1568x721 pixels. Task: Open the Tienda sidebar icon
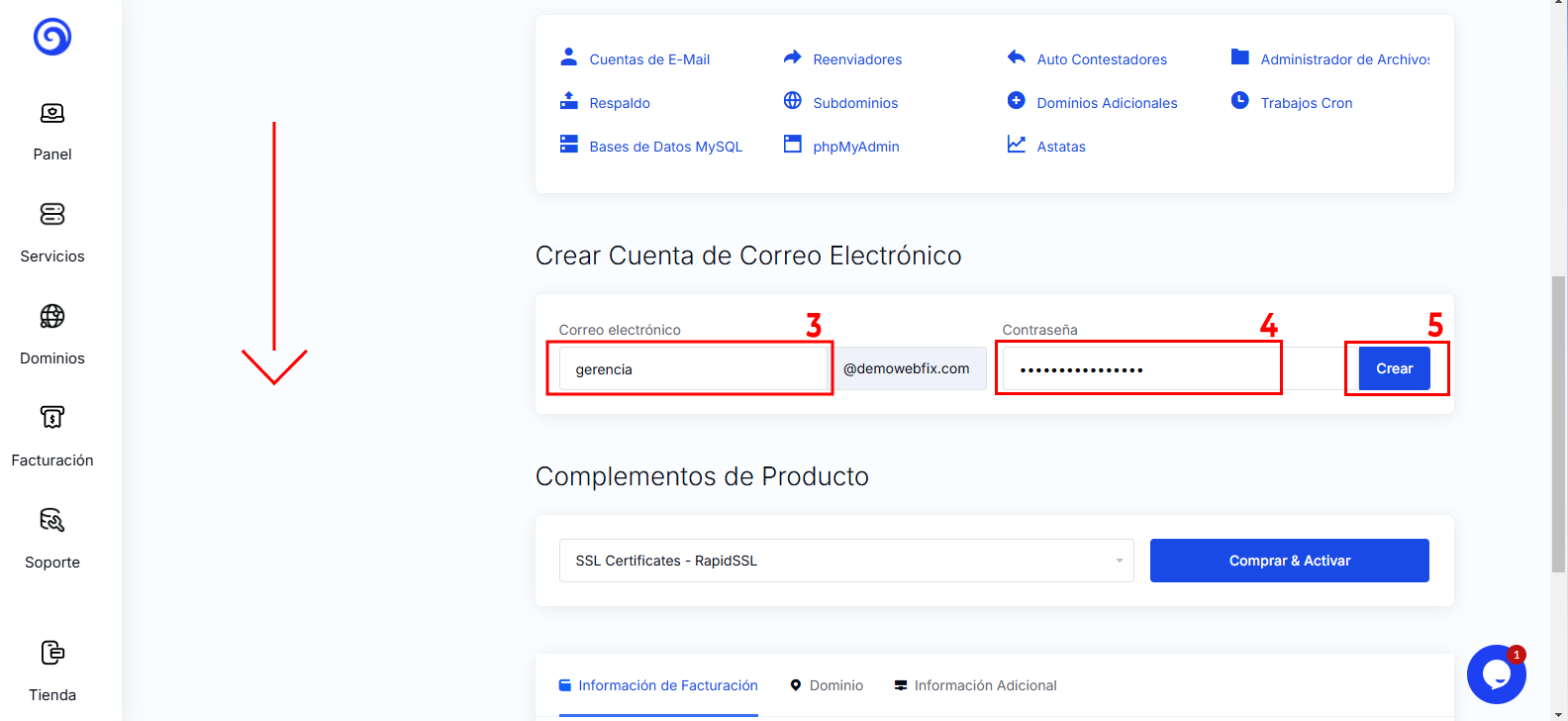52,653
